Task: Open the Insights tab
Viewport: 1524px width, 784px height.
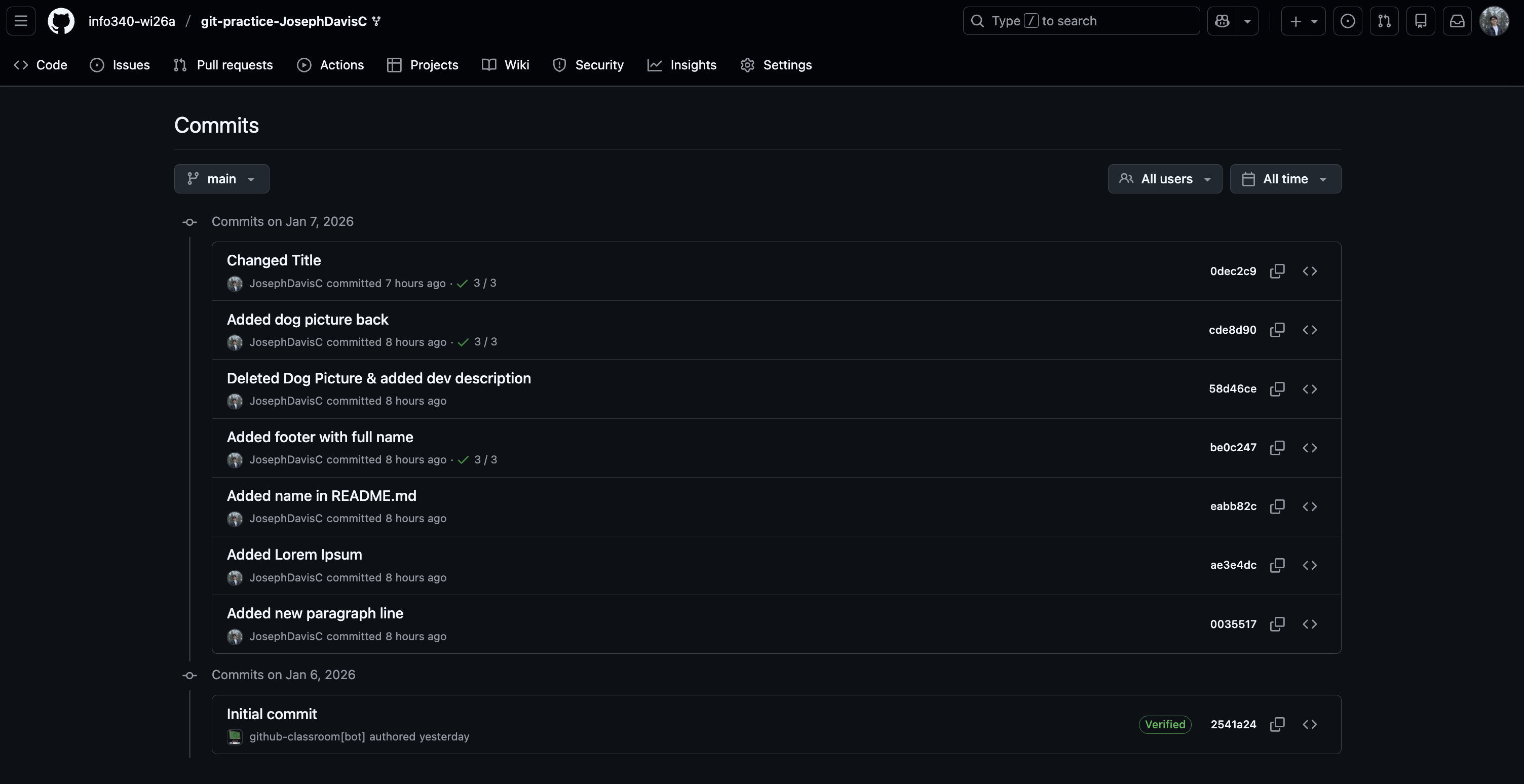Action: click(x=681, y=65)
